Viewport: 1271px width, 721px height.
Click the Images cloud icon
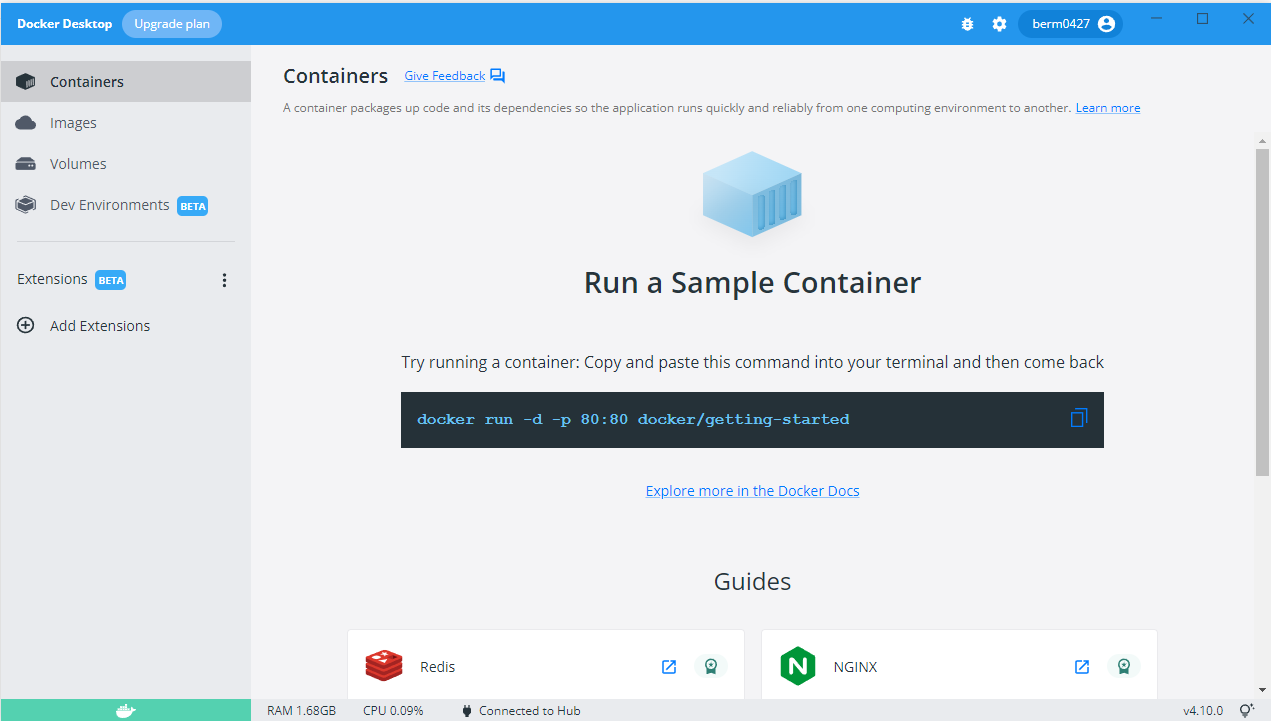[x=26, y=123]
